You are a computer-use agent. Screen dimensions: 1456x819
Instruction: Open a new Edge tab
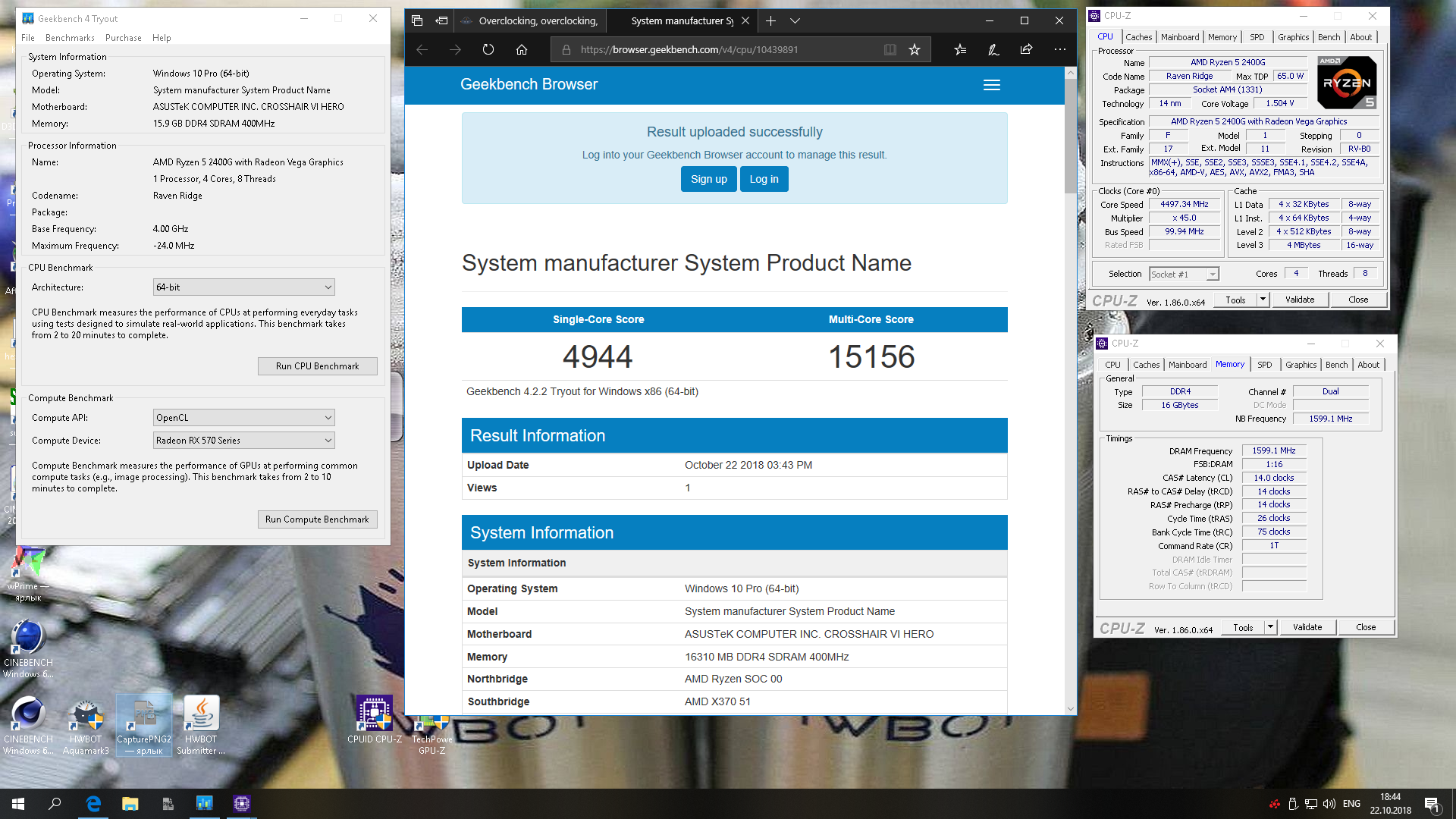(x=770, y=21)
